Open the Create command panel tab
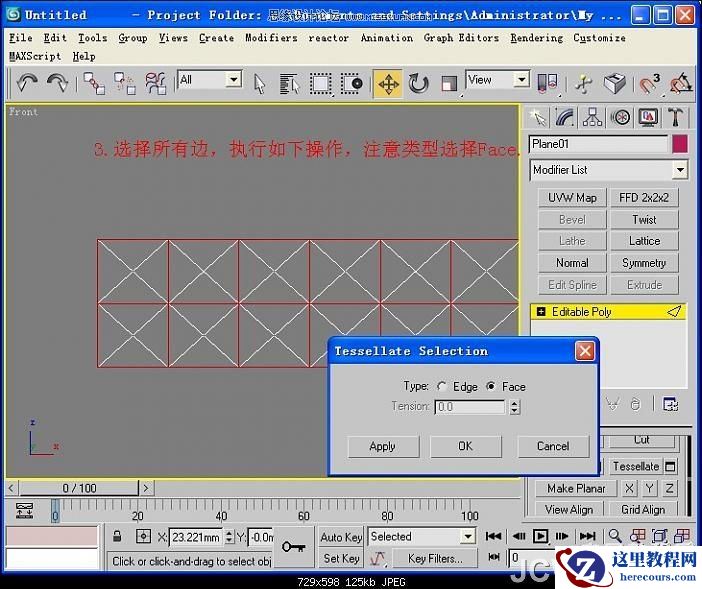This screenshot has width=702, height=589. pyautogui.click(x=538, y=117)
